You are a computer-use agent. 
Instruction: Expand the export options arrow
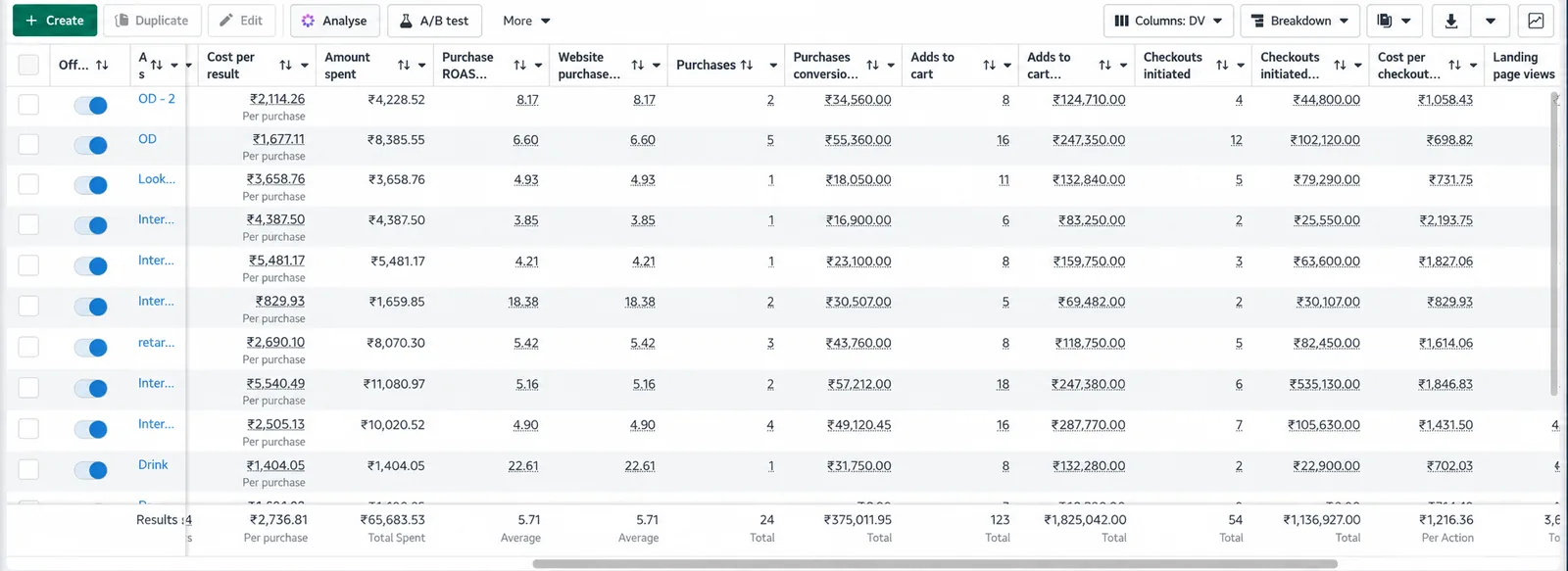(x=1491, y=21)
